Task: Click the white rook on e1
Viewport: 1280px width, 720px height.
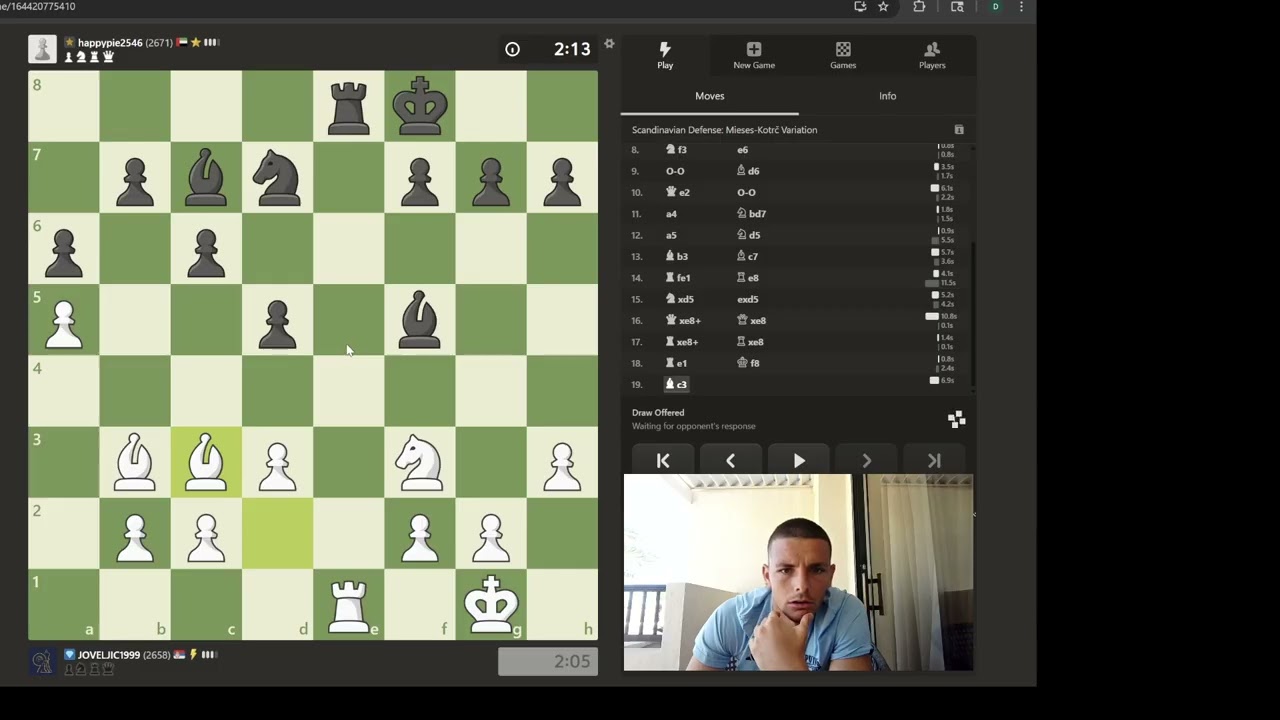Action: 349,605
